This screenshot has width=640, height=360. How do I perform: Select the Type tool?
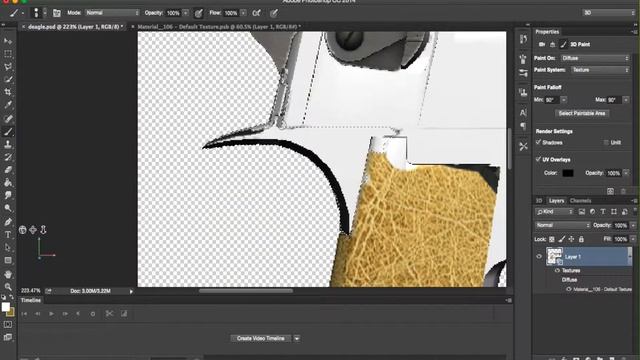(x=8, y=235)
